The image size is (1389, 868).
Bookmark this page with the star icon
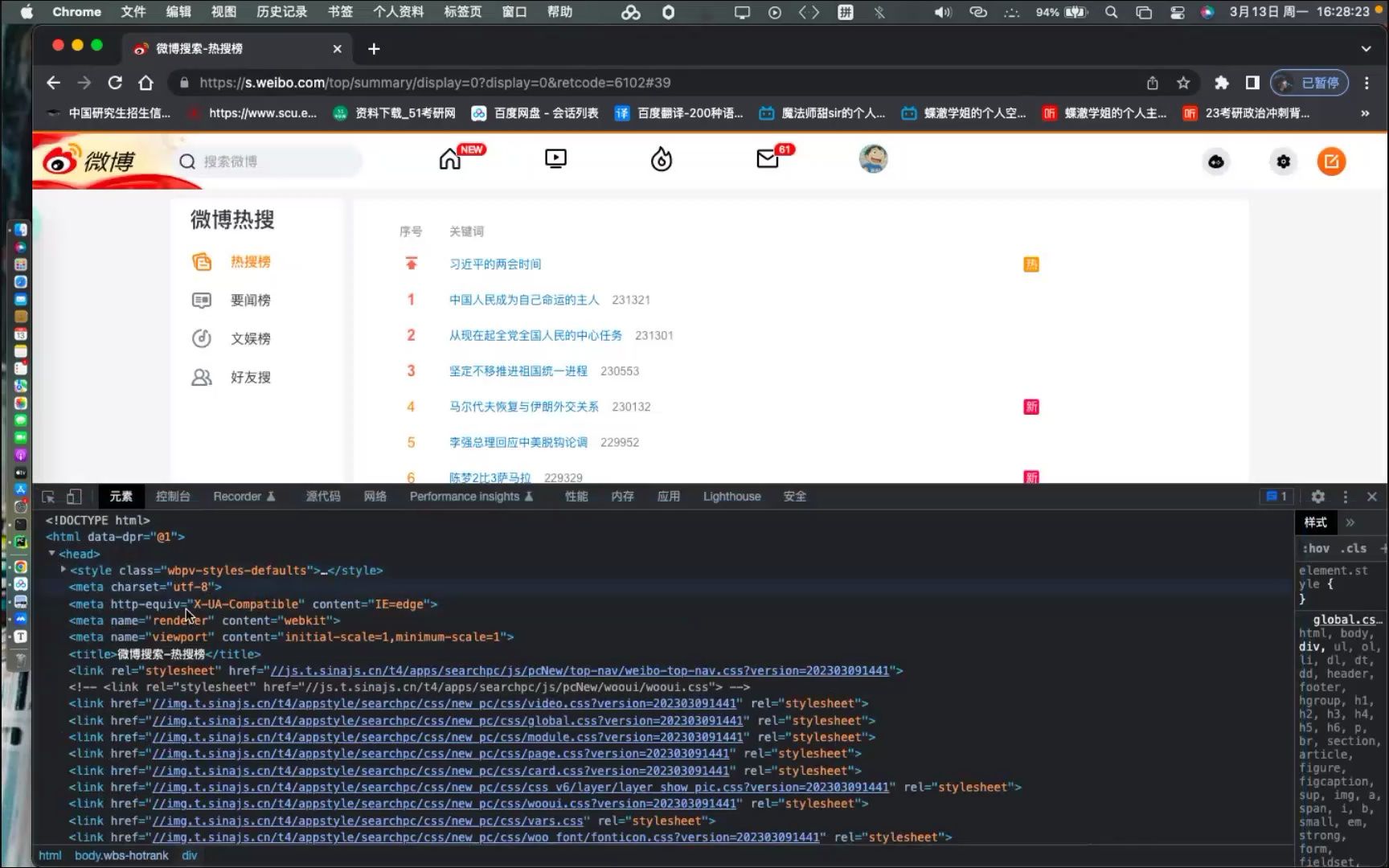tap(1182, 83)
